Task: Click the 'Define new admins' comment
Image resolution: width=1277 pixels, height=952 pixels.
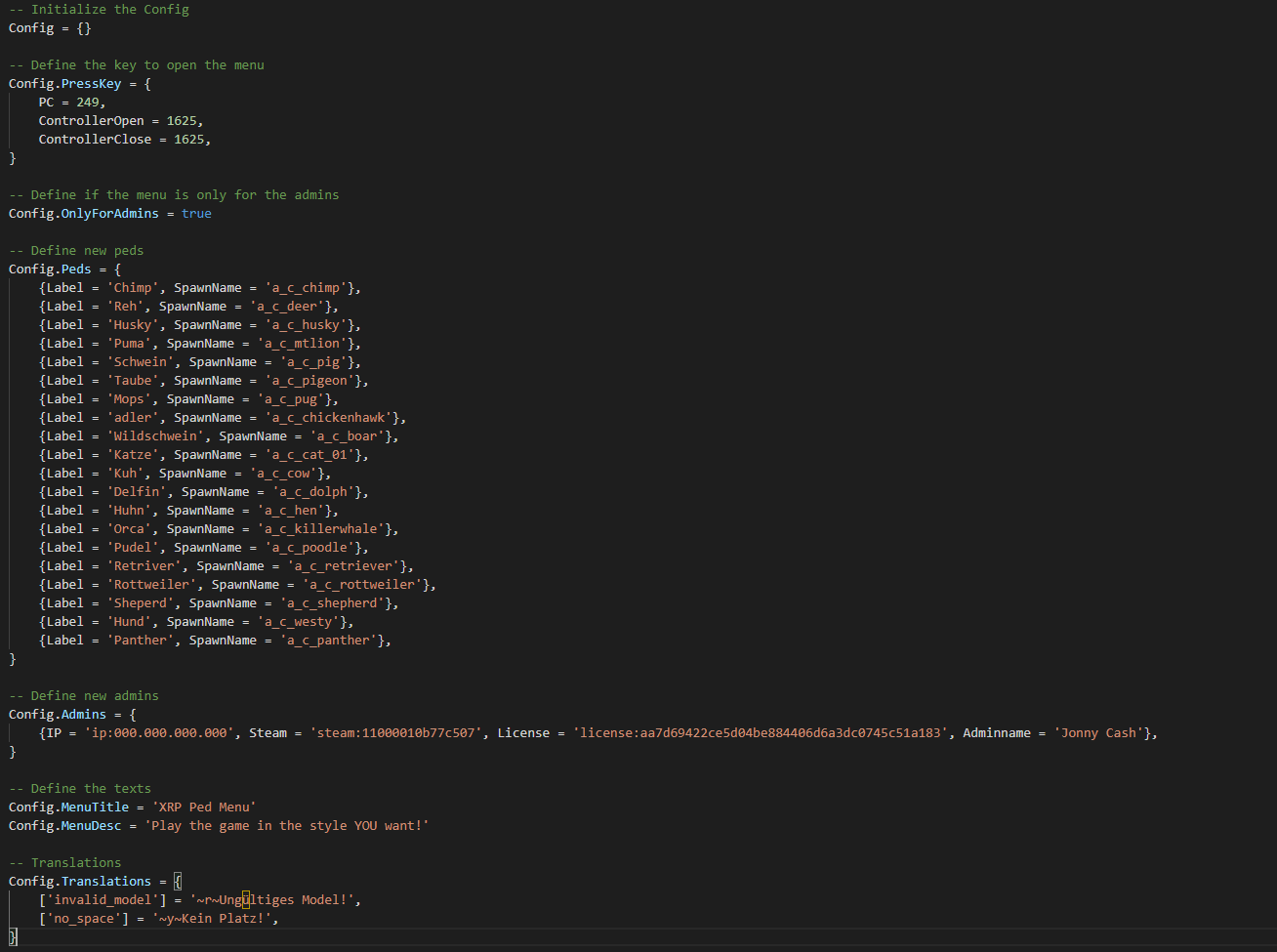Action: click(84, 695)
